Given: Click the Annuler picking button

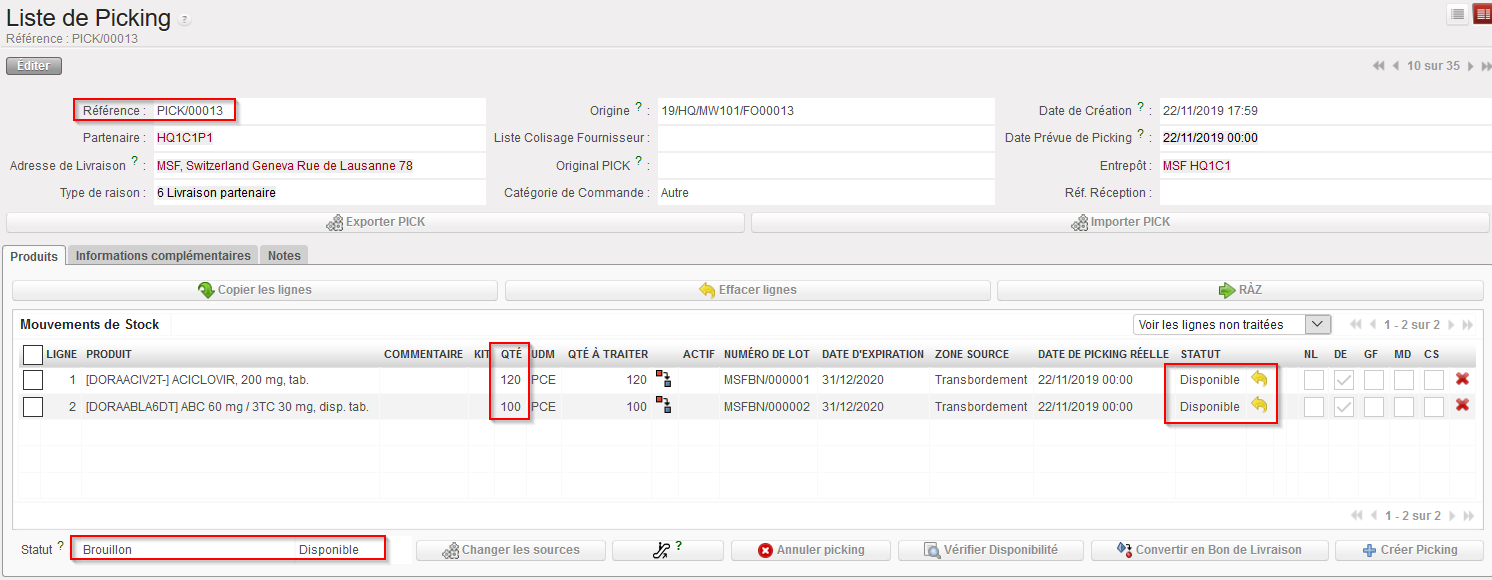Looking at the screenshot, I should pyautogui.click(x=810, y=550).
